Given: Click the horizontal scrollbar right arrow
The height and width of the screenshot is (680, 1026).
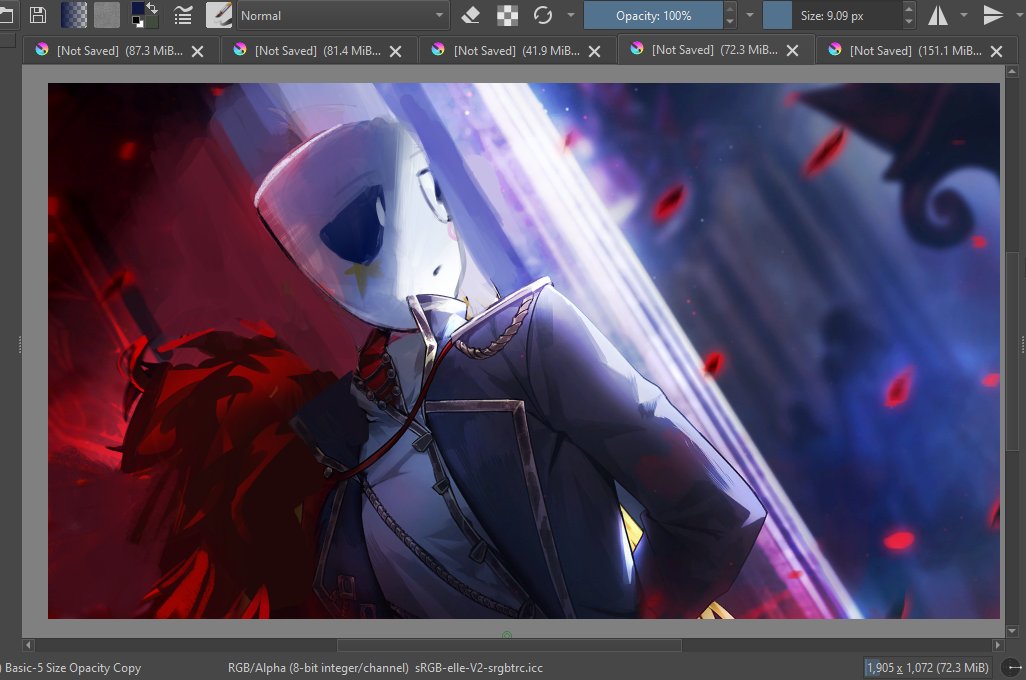Looking at the screenshot, I should (x=998, y=645).
